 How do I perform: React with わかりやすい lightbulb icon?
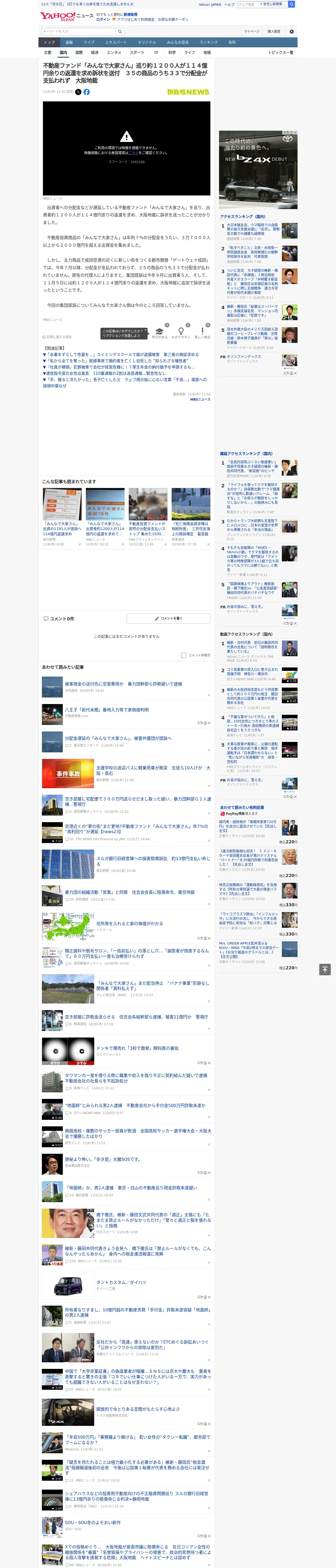coord(181,332)
